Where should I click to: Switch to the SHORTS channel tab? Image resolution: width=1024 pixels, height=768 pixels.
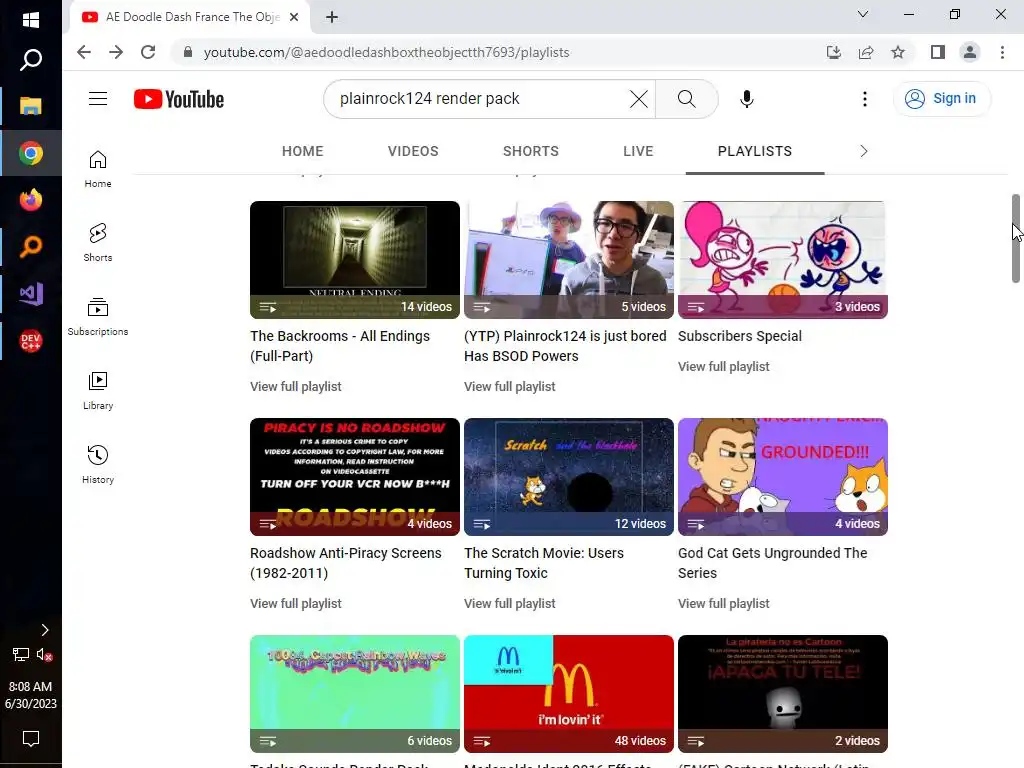pyautogui.click(x=531, y=152)
